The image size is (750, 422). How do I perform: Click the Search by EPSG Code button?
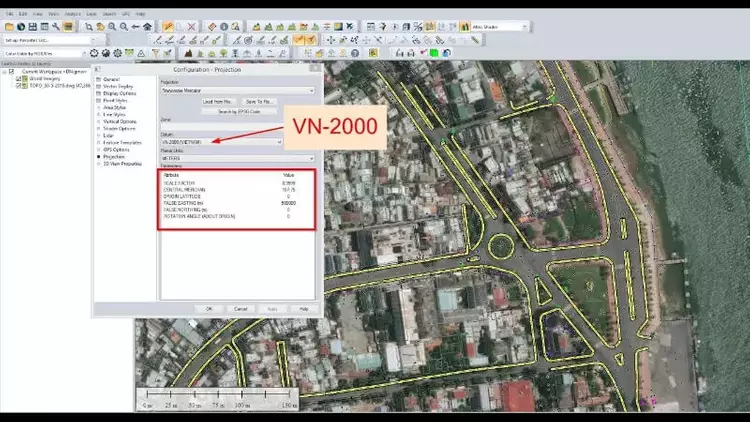click(238, 111)
